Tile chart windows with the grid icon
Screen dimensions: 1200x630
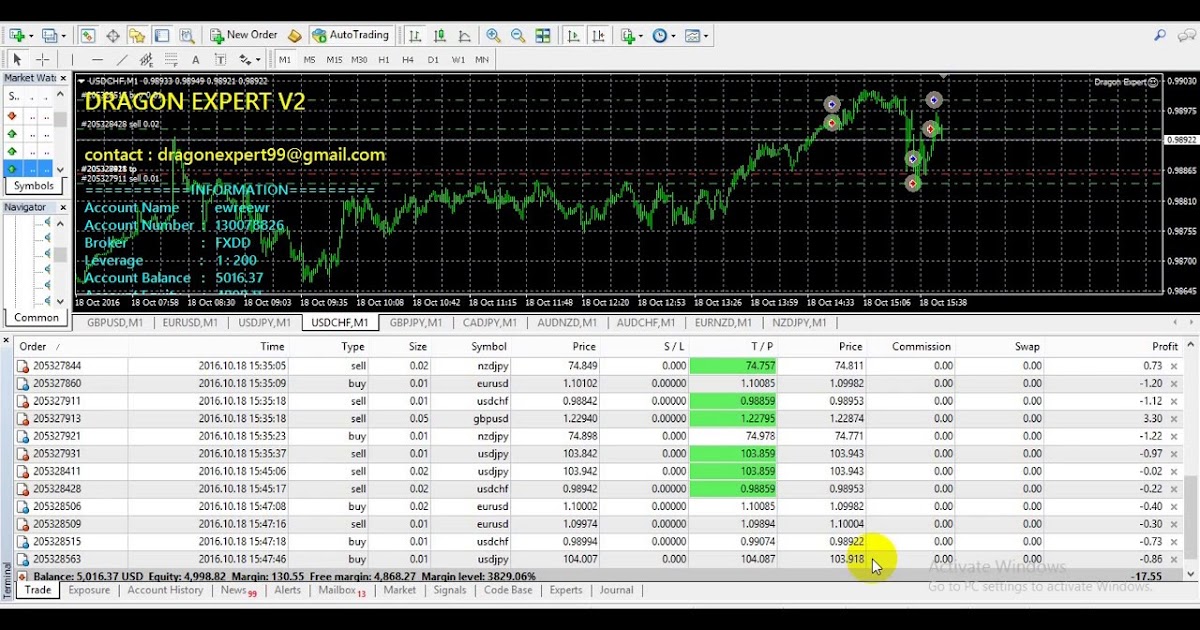543,35
